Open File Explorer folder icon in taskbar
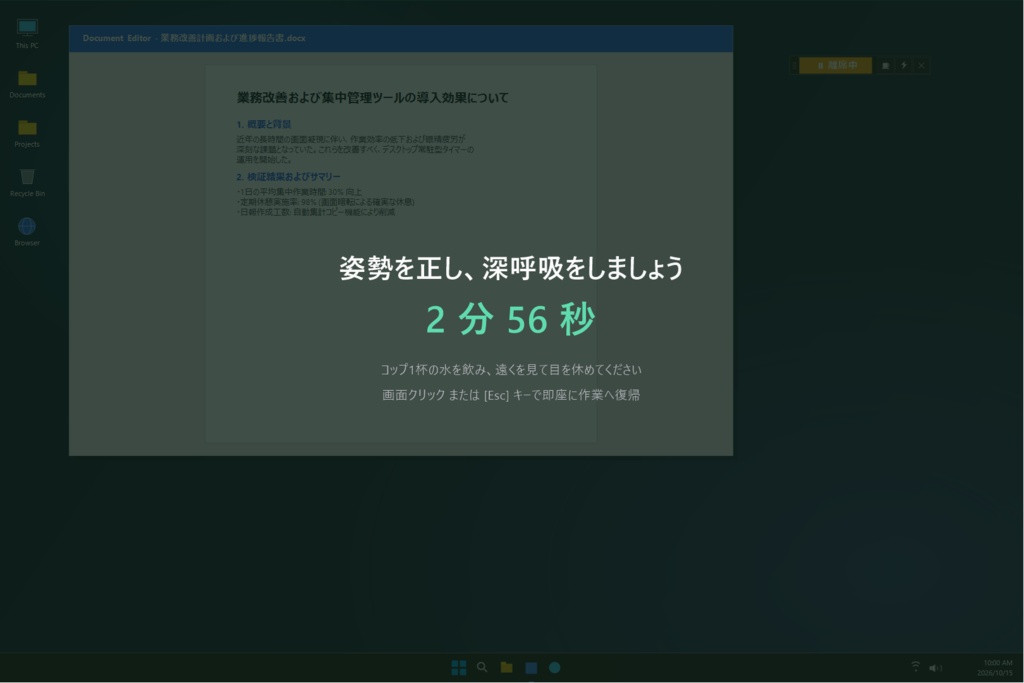Viewport: 1024px width, 683px height. [x=506, y=667]
